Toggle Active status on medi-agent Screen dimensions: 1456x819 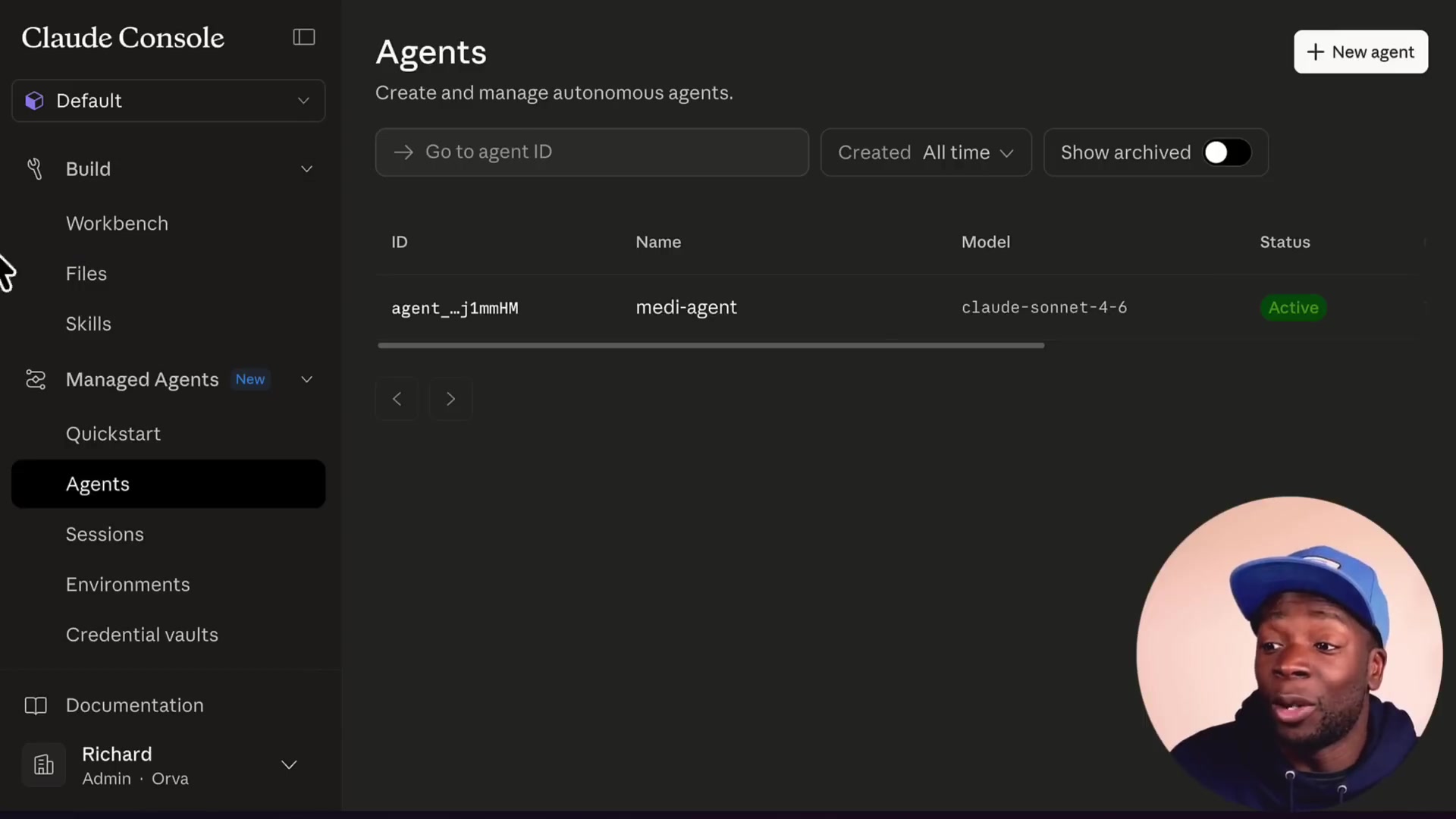point(1293,307)
